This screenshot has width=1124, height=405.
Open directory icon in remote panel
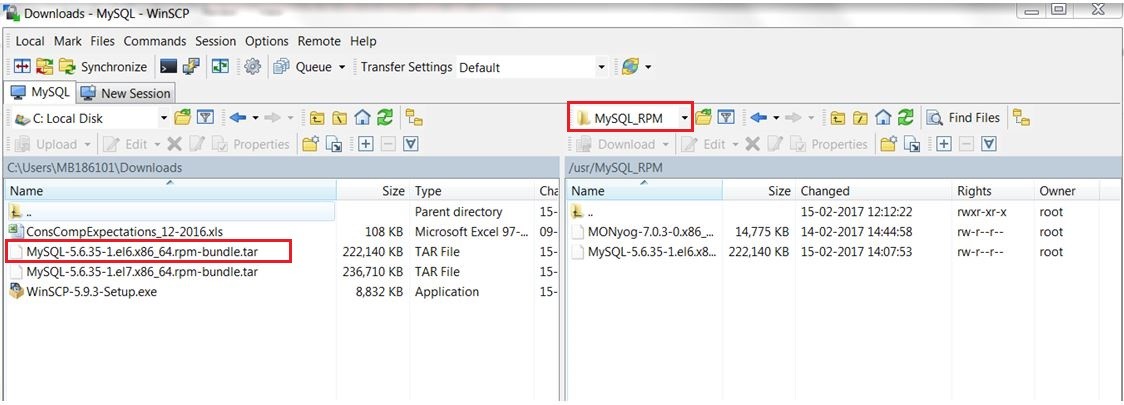click(x=703, y=118)
